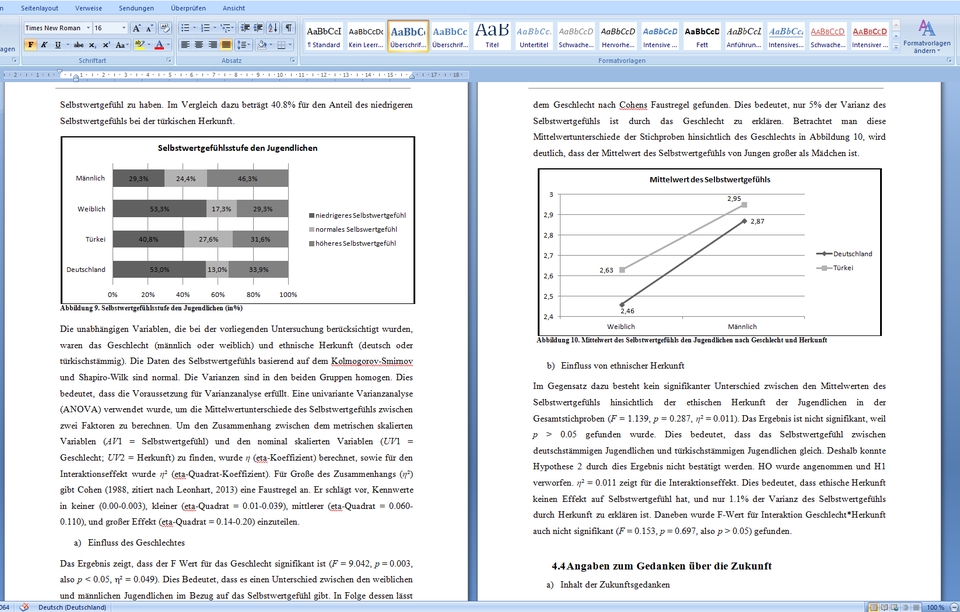
Task: Select the Selbstwertgefühlsstufe bar chart
Action: (x=238, y=220)
